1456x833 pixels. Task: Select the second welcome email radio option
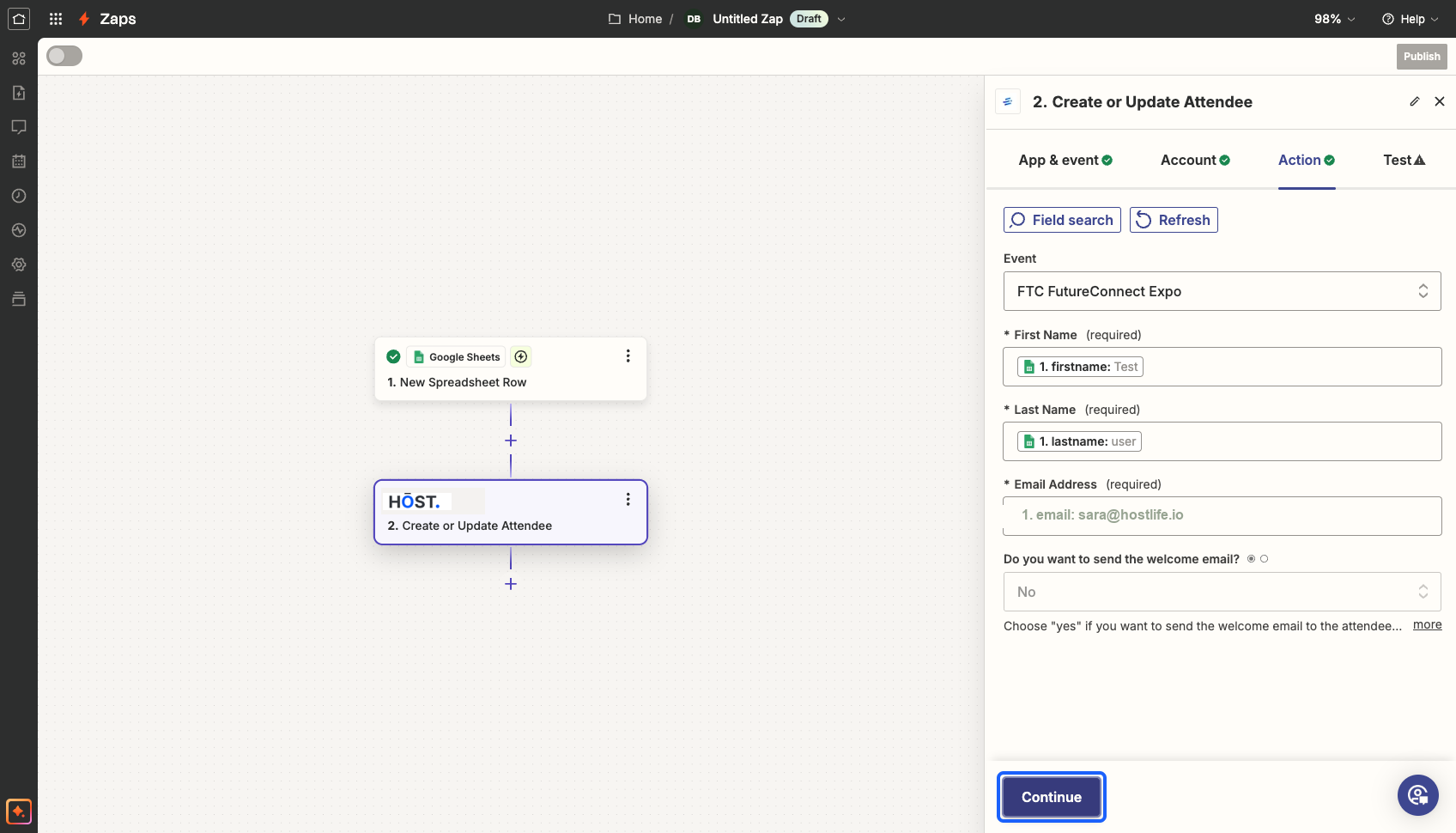[x=1264, y=559]
